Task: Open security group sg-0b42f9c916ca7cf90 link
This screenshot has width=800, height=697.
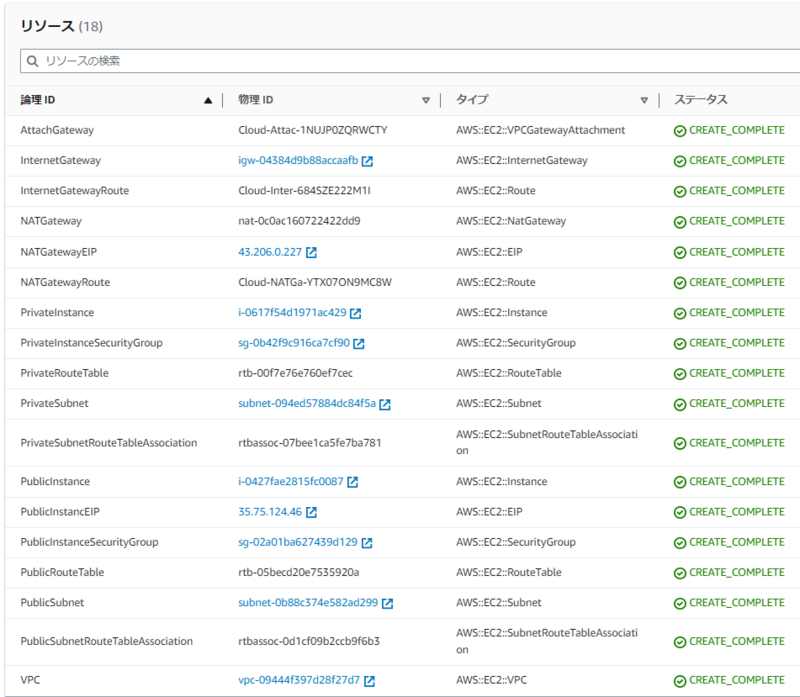Action: pyautogui.click(x=294, y=343)
